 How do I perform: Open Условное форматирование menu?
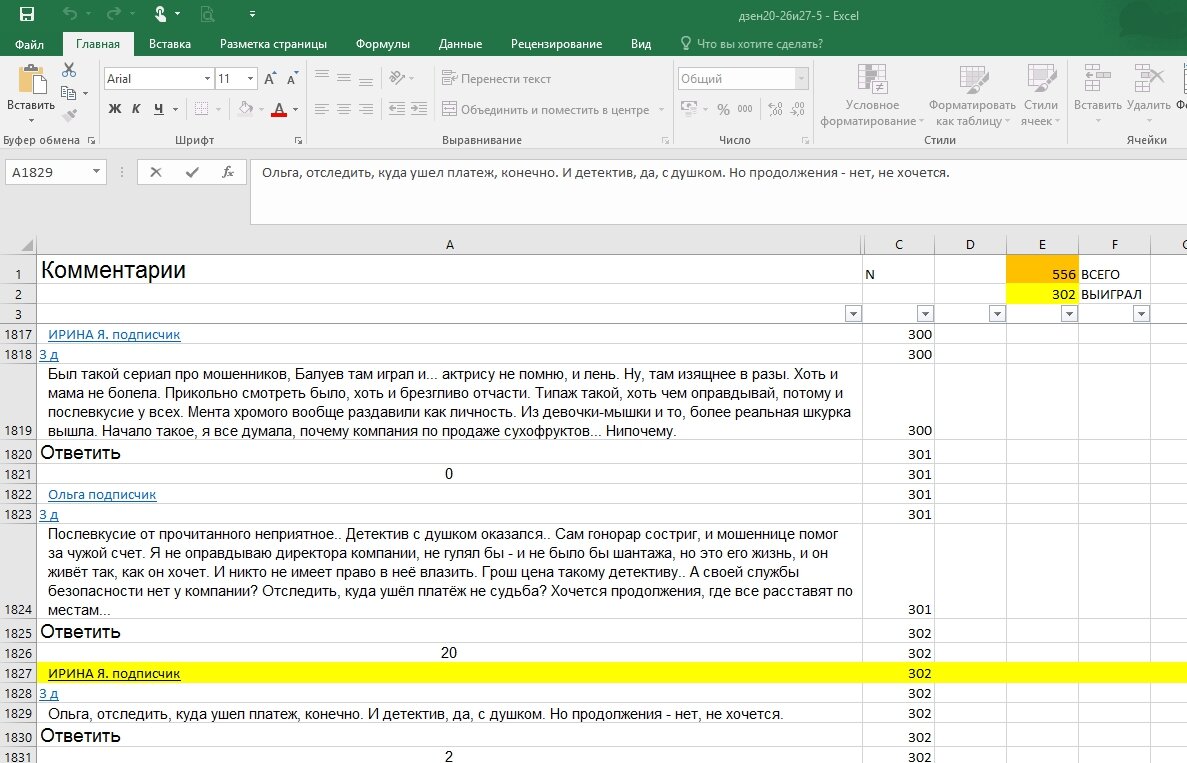[x=872, y=95]
